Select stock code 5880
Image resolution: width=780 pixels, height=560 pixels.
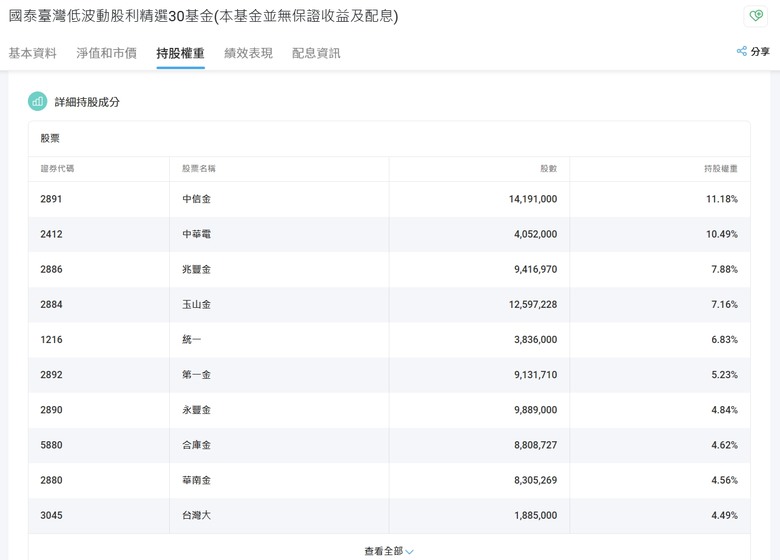tap(51, 445)
